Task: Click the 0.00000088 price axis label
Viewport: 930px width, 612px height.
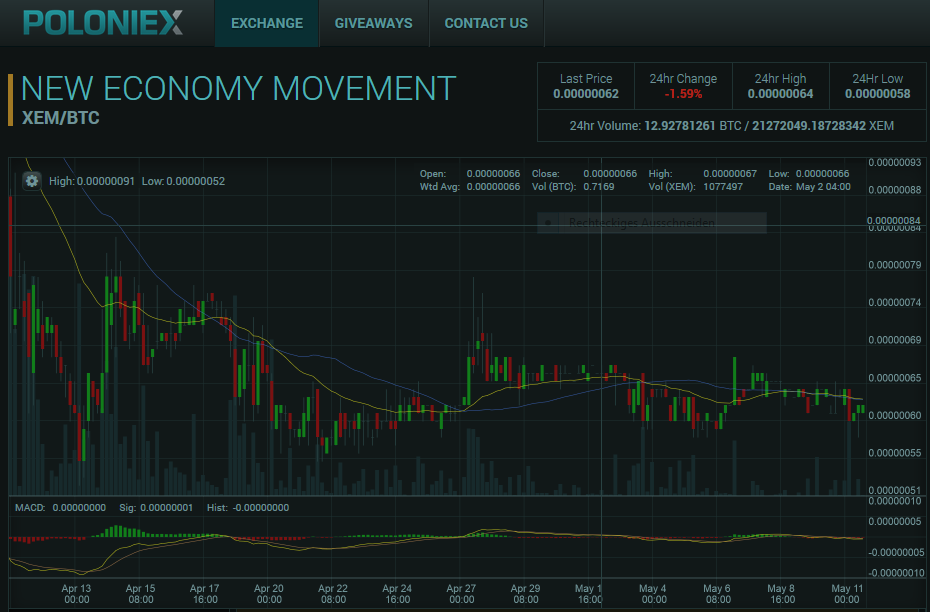Action: 894,190
